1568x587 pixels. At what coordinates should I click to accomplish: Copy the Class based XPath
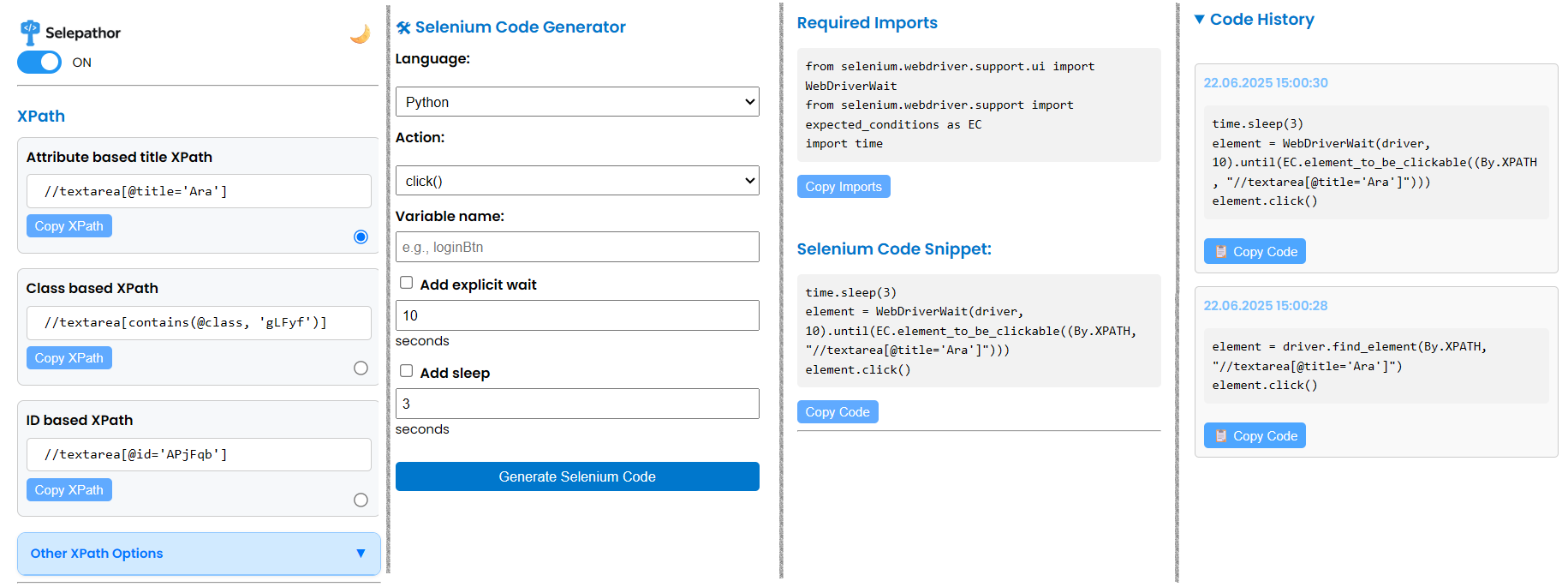[x=69, y=358]
